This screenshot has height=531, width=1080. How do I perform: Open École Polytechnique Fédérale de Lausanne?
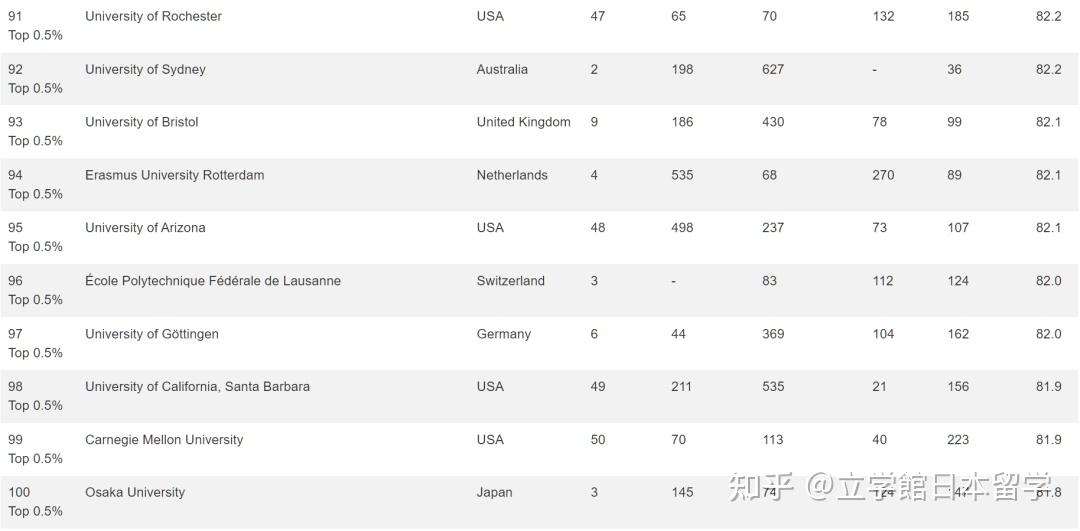[x=212, y=281]
